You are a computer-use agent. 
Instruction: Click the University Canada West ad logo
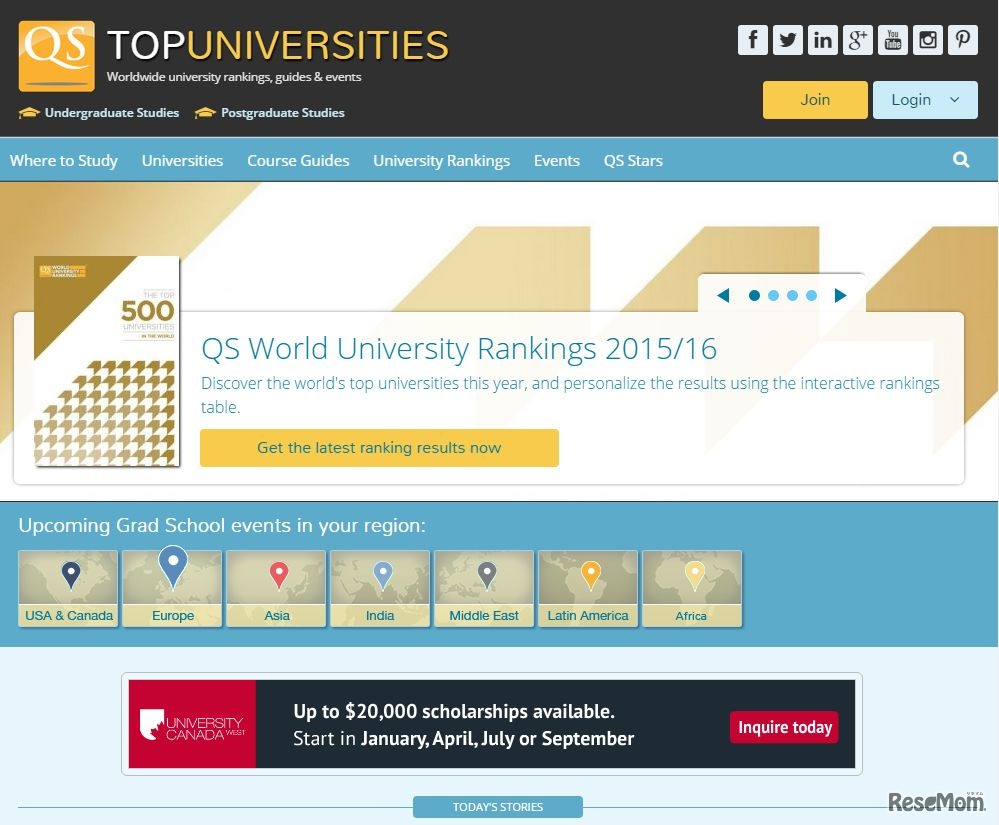point(192,724)
